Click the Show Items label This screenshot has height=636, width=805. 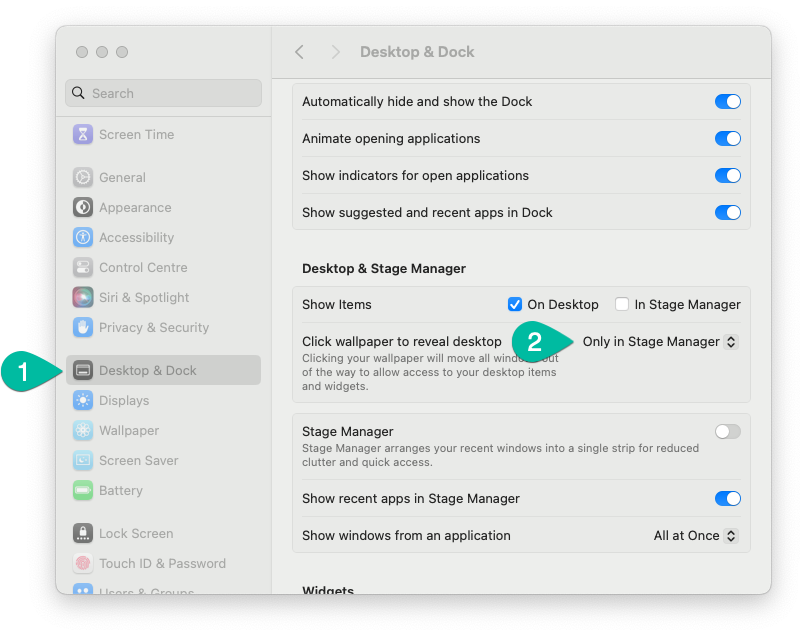336,304
